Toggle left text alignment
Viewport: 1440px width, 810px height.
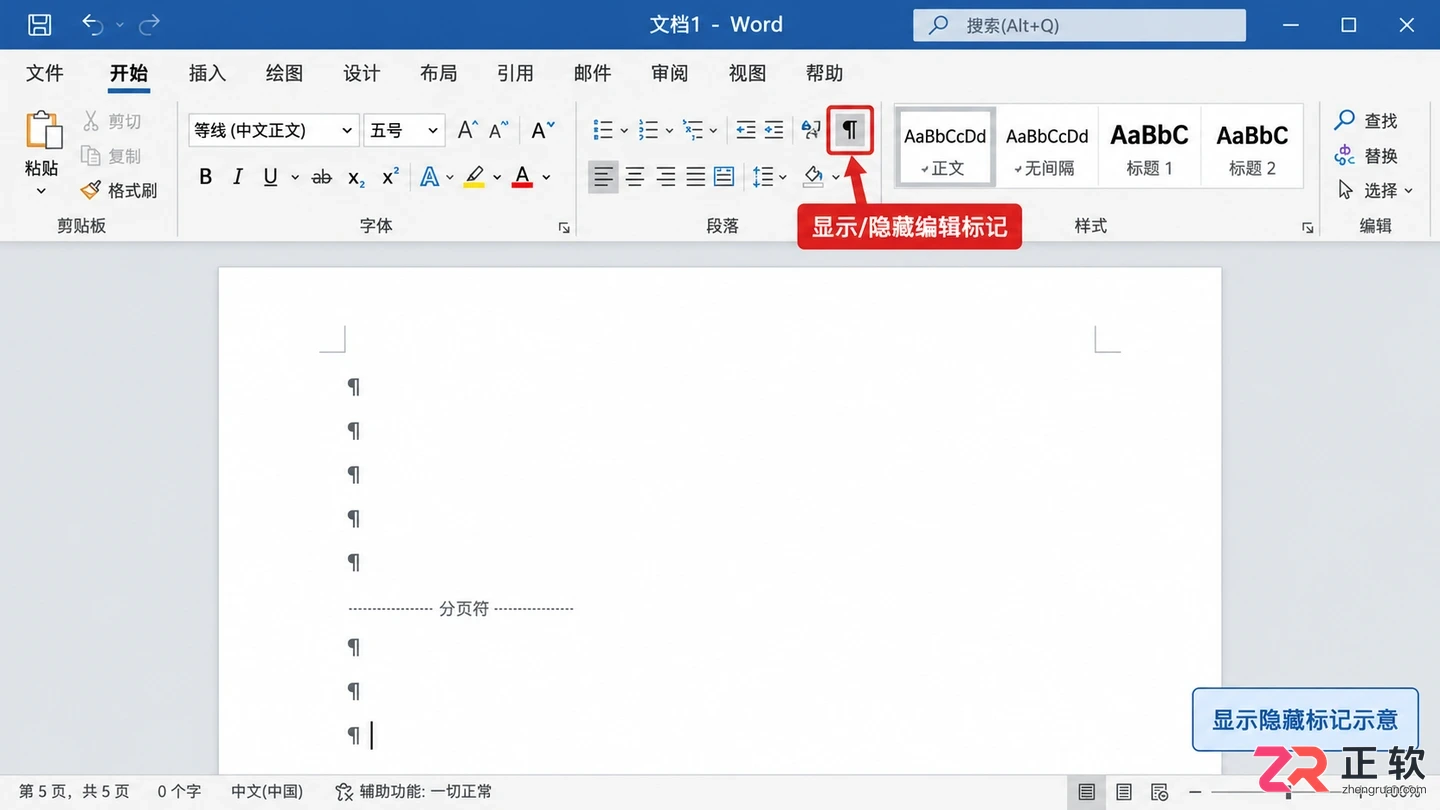[x=603, y=178]
